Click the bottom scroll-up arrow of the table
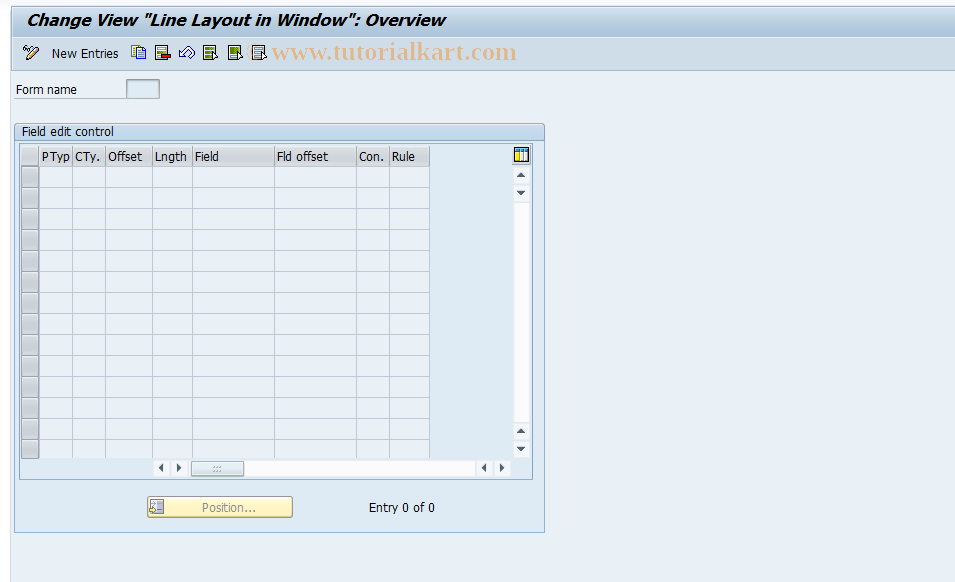 521,431
